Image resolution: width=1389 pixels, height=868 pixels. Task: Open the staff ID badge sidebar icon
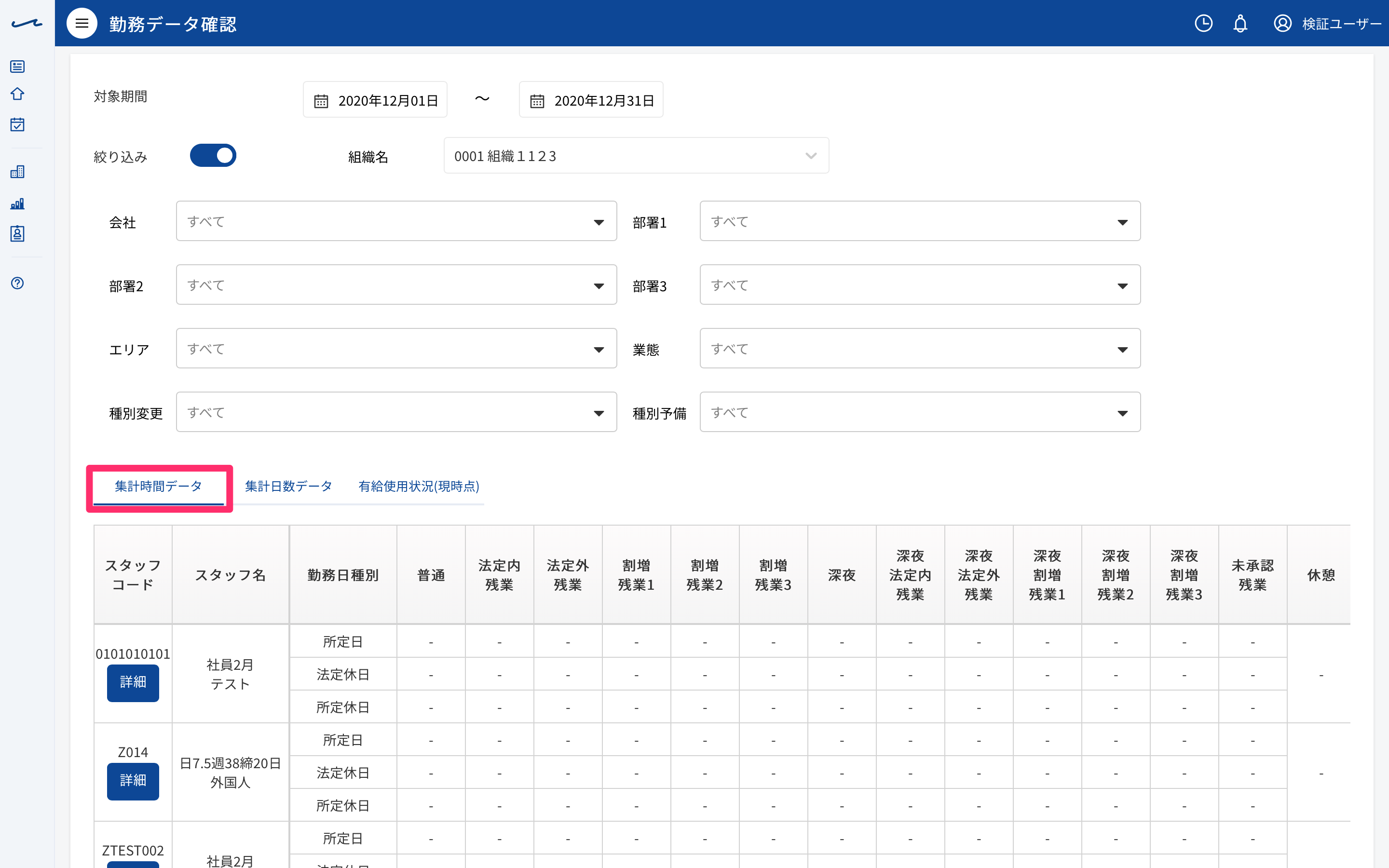17,234
